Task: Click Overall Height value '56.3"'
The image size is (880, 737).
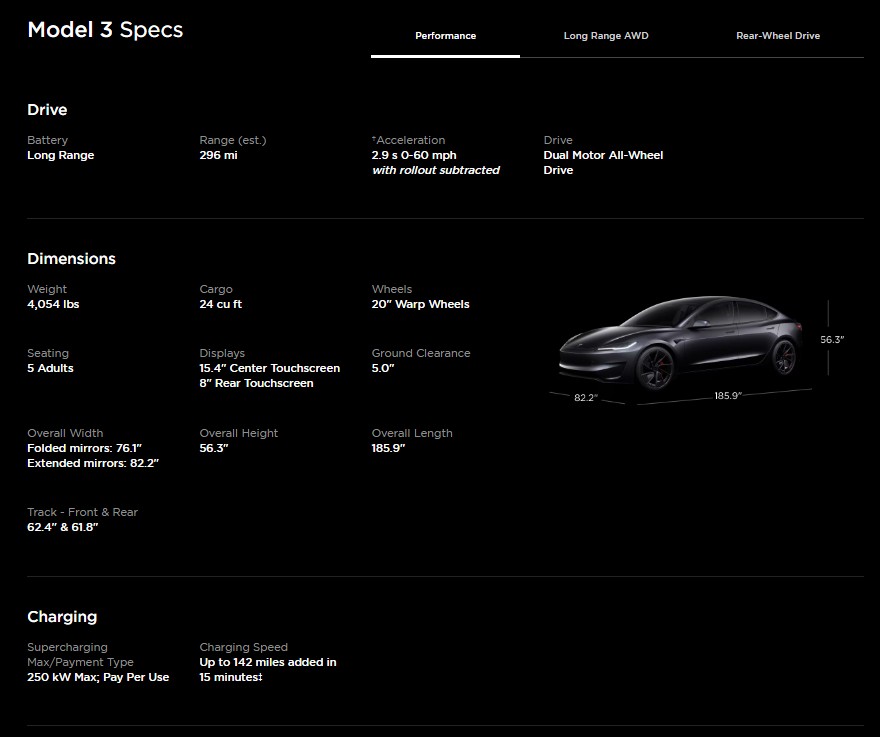Action: (x=214, y=448)
